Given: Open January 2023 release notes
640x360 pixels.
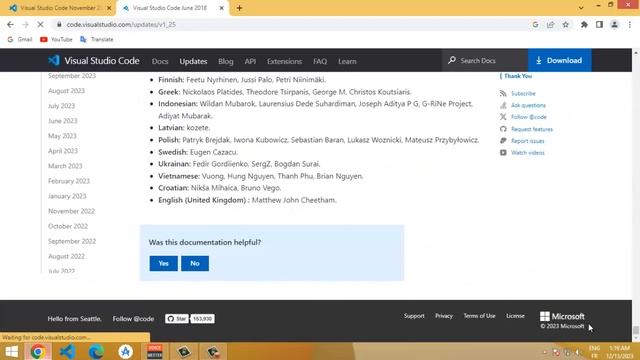Looking at the screenshot, I should [67, 196].
